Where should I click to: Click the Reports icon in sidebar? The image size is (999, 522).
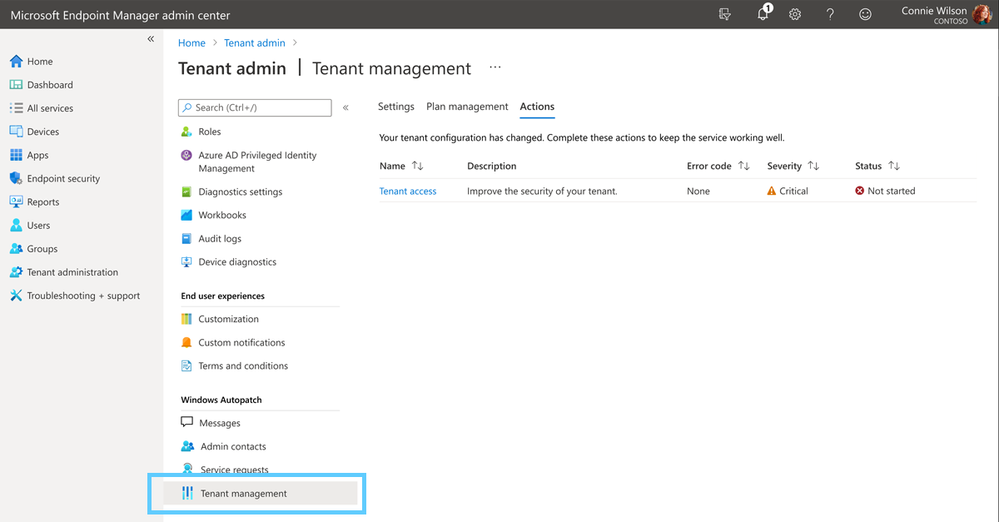16,201
